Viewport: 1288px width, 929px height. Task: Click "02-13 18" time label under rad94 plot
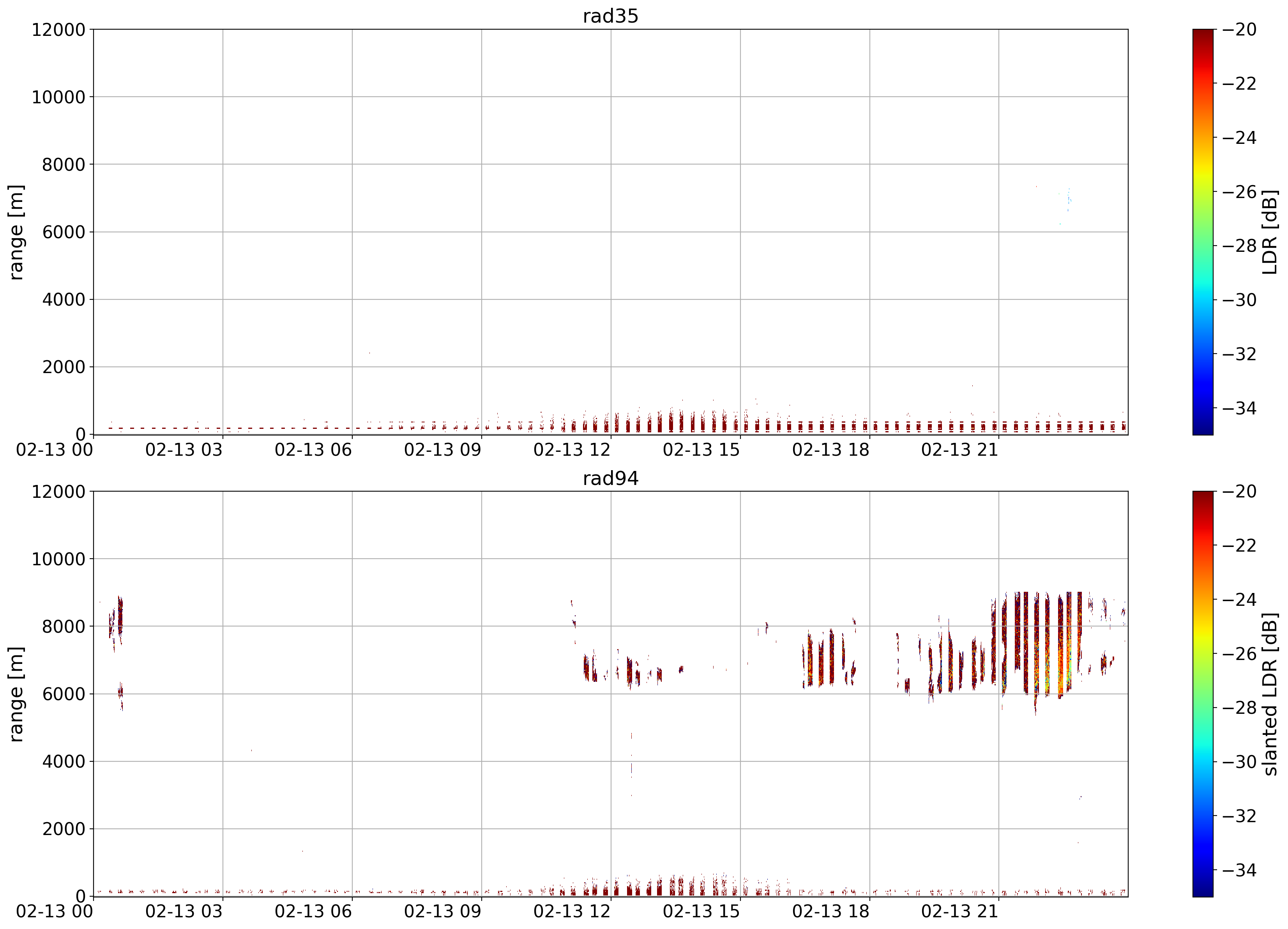click(x=831, y=912)
